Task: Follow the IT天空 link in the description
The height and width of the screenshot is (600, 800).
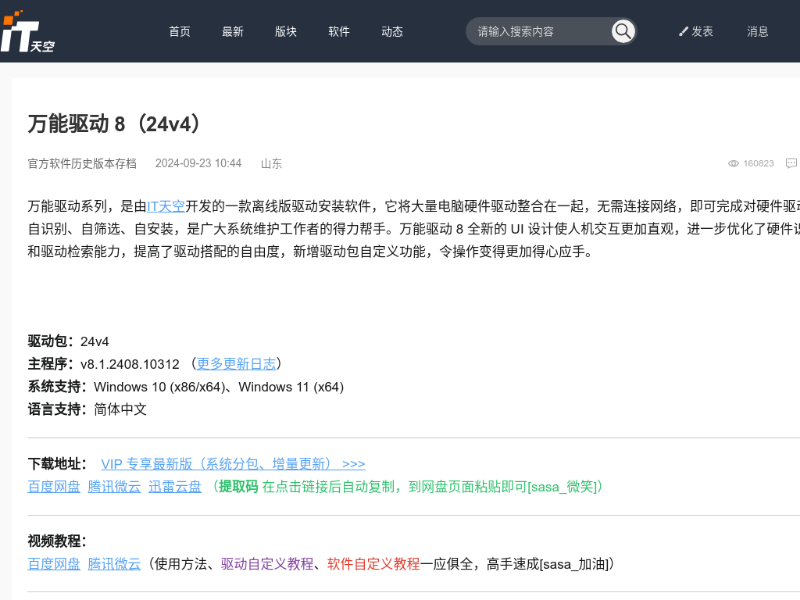Action: (166, 206)
